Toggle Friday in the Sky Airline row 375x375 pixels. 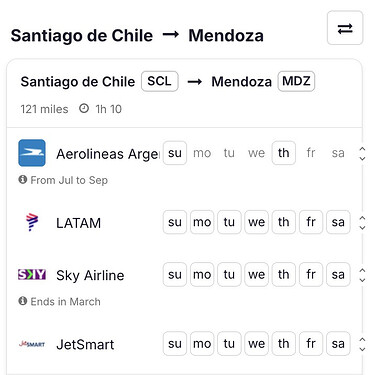pyautogui.click(x=311, y=275)
